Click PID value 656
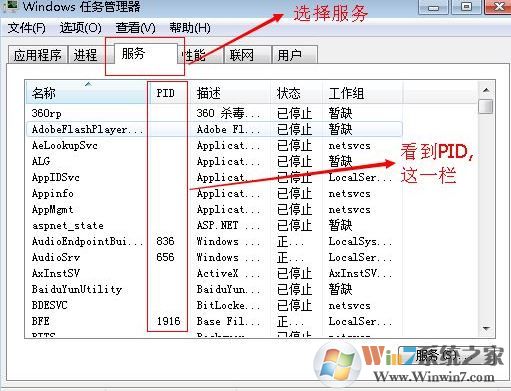The height and width of the screenshot is (391, 511). coord(165,257)
